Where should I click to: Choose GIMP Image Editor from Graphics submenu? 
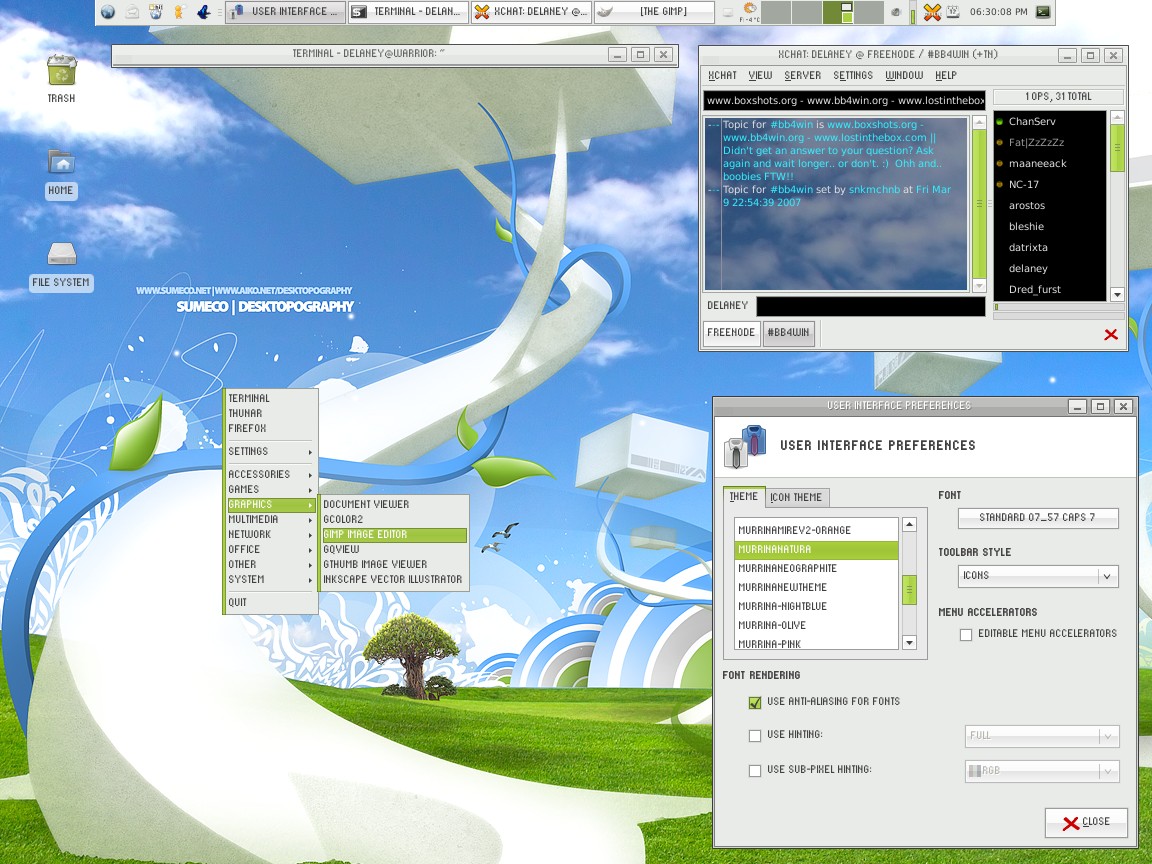click(x=395, y=535)
